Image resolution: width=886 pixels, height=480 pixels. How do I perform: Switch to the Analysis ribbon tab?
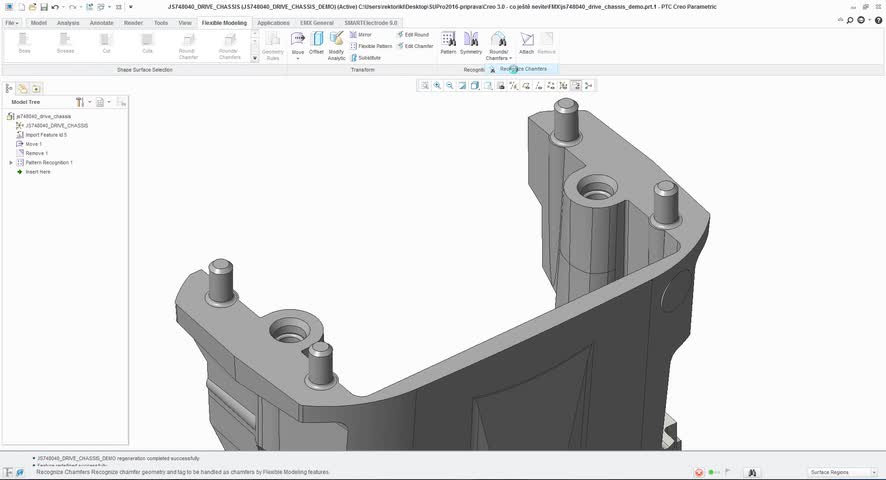68,23
